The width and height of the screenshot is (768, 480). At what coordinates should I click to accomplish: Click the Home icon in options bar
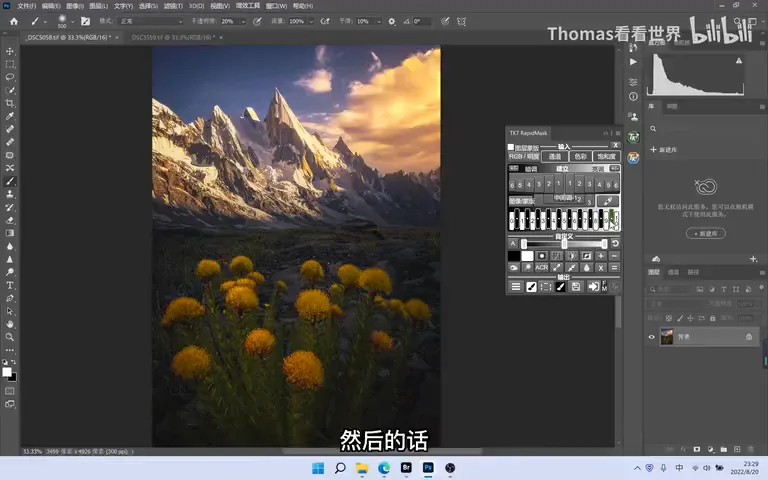[14, 22]
